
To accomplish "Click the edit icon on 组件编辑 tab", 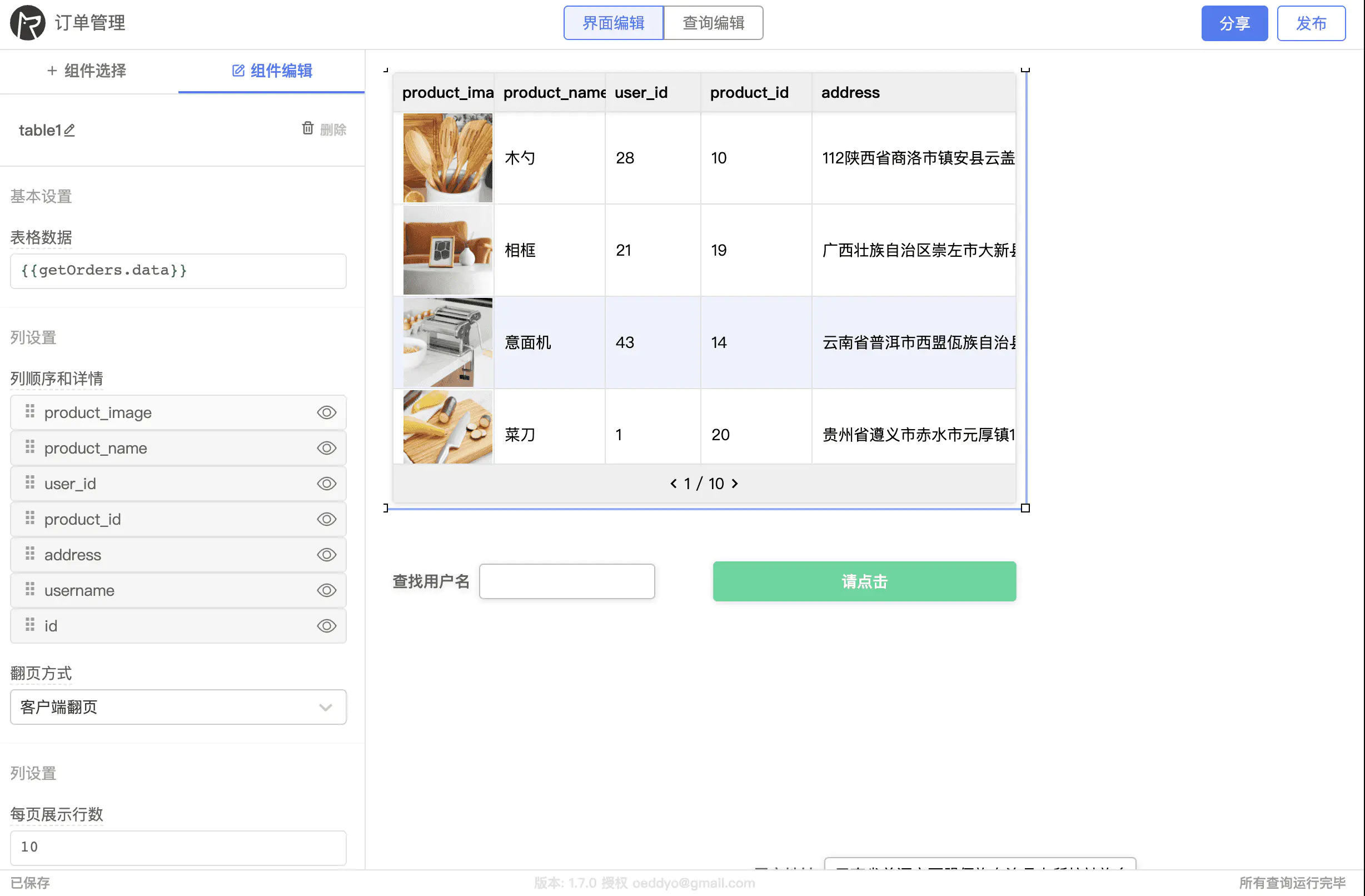I will point(237,71).
